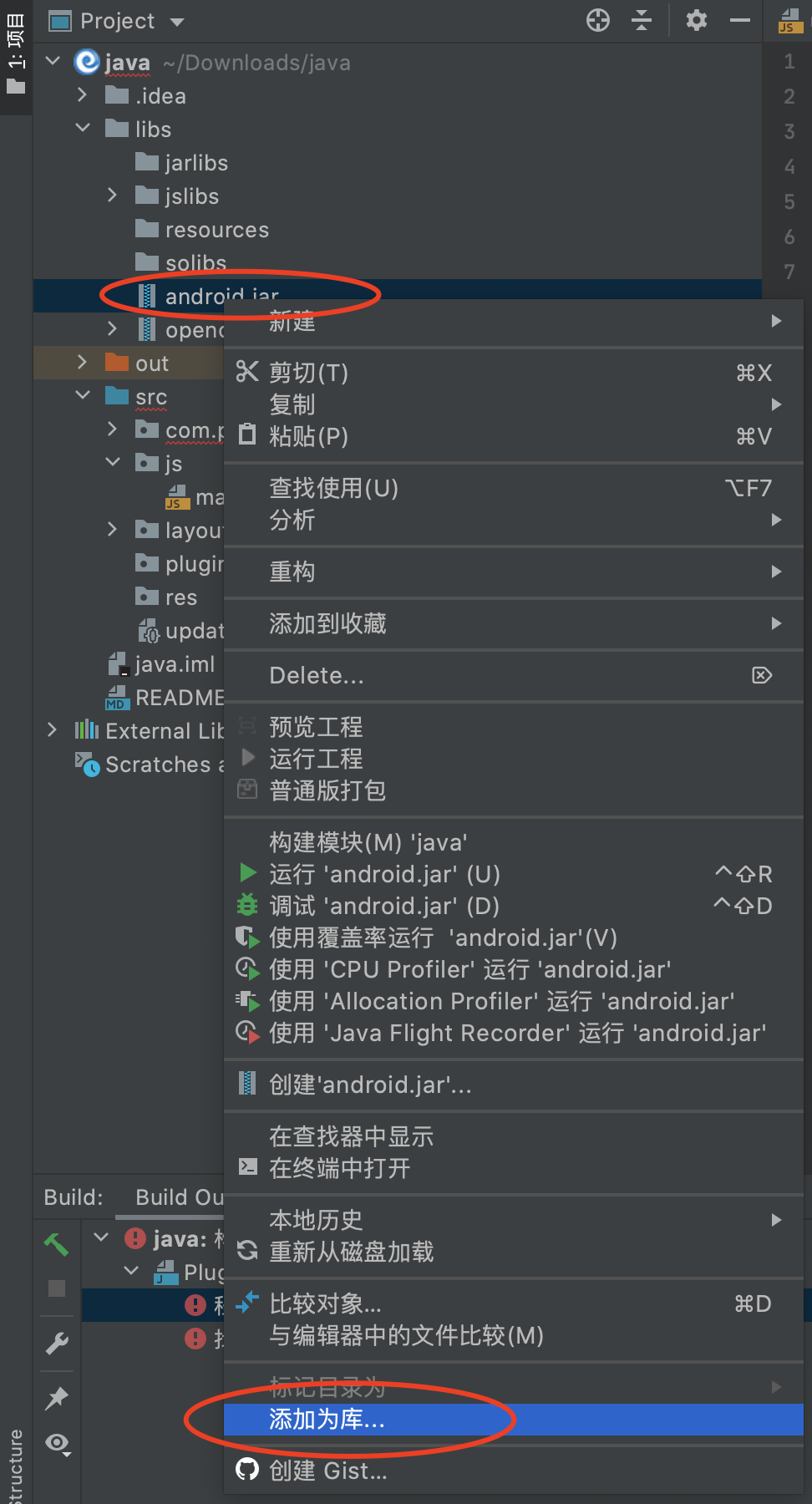Screen dimensions: 812x1504
Task: Select '重新从磁盘加载' menu entry
Action: click(351, 1252)
